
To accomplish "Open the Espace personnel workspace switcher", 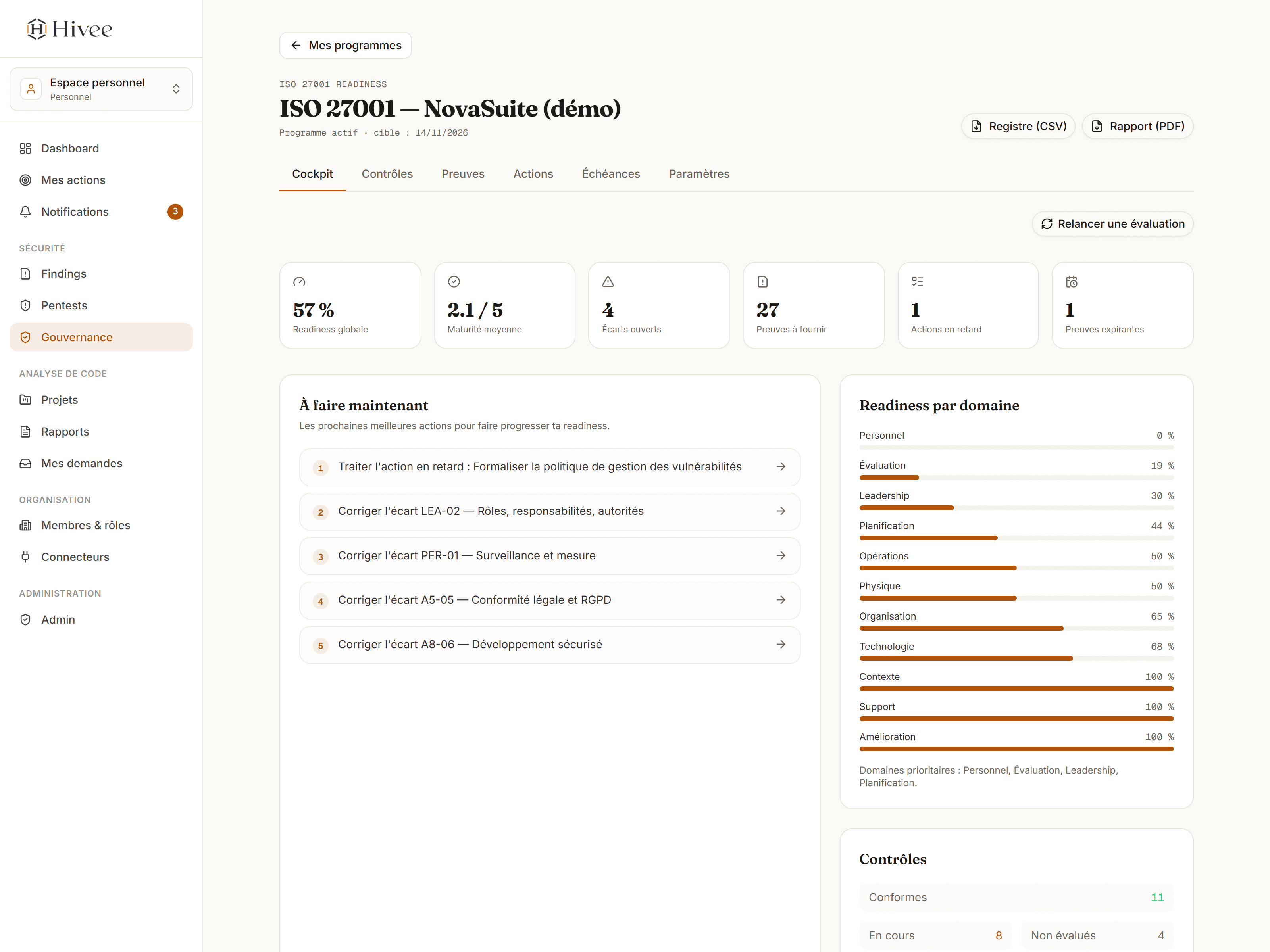I will (101, 89).
